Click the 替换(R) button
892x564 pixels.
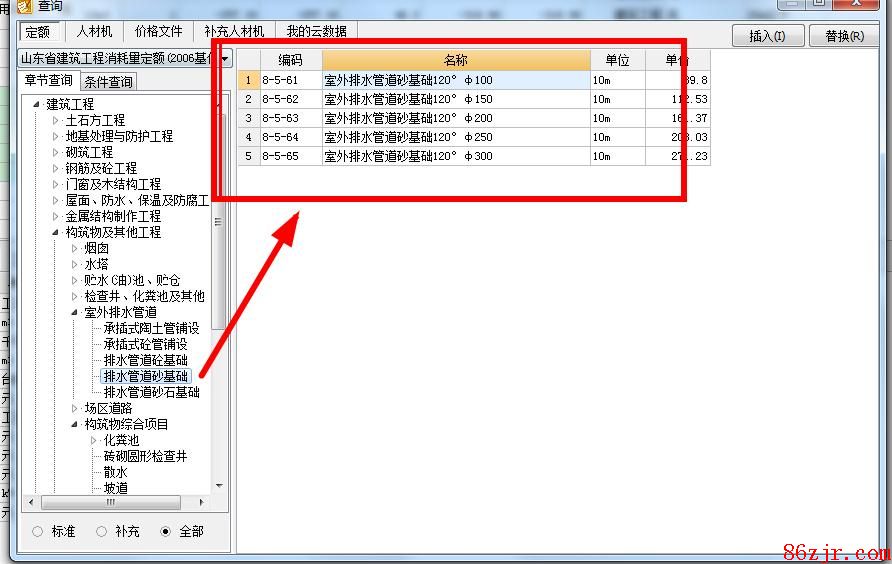(x=844, y=36)
